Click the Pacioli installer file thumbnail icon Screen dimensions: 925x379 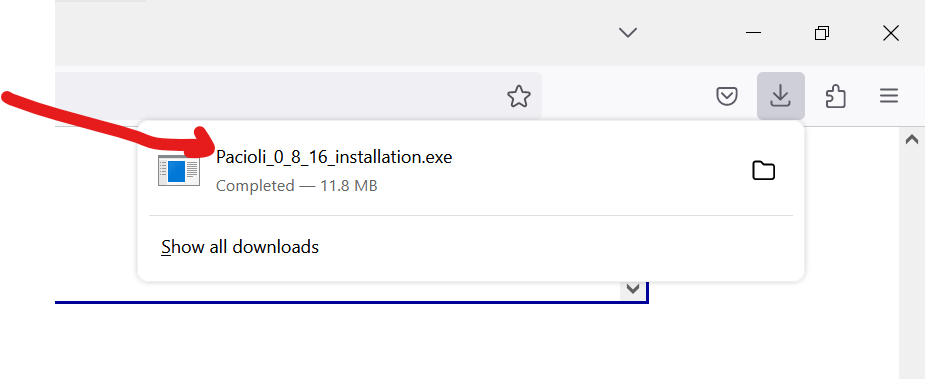click(179, 171)
